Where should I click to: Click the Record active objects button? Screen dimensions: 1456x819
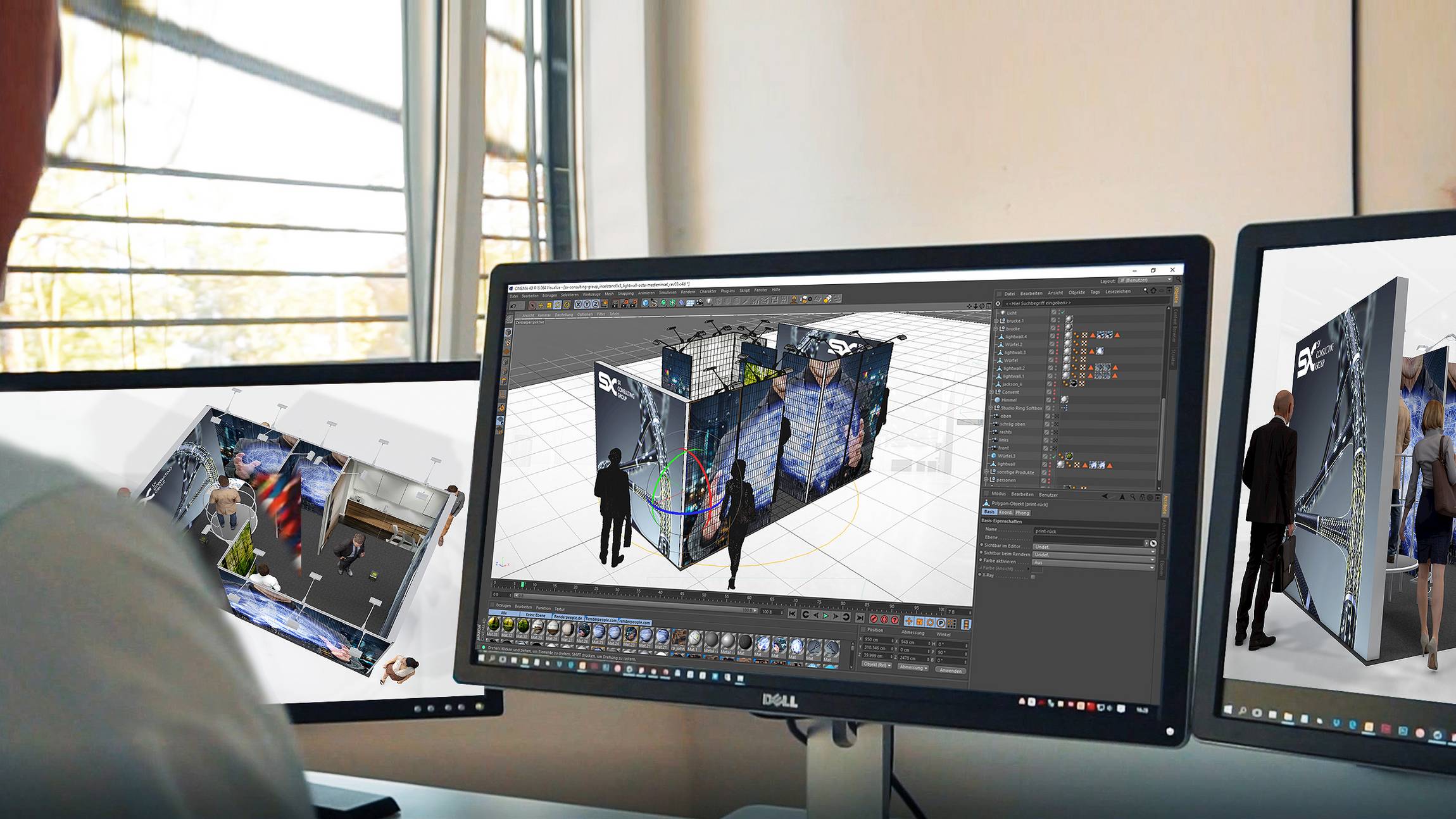[874, 619]
